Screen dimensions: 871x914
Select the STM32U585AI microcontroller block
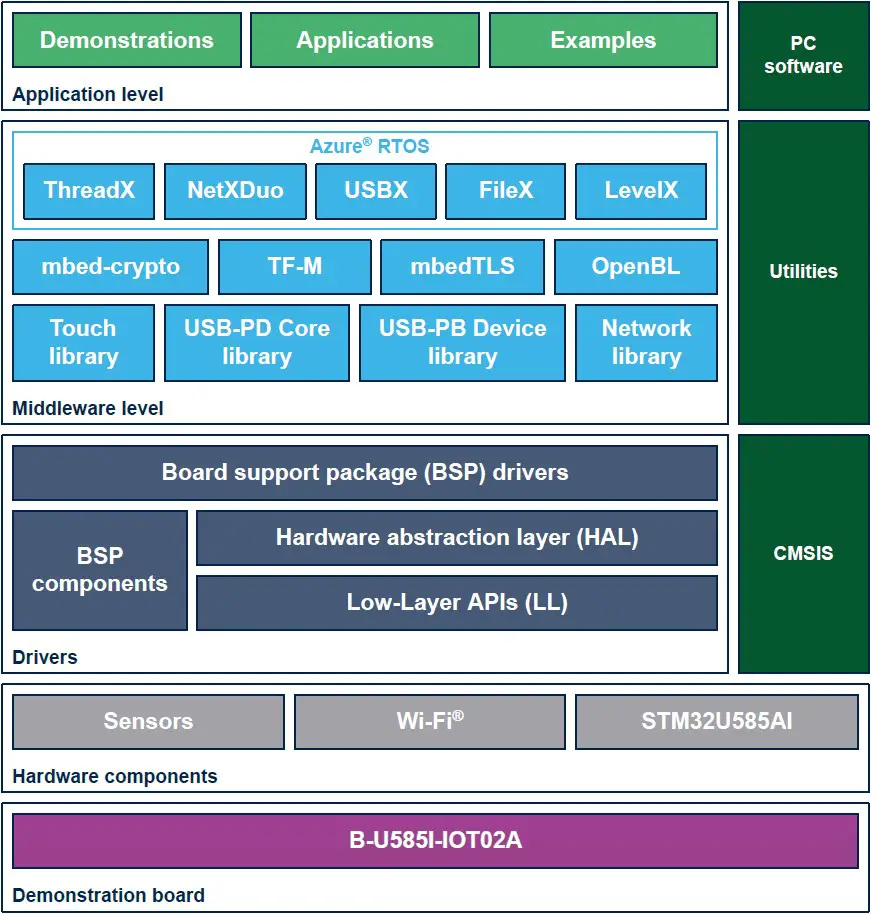pos(718,721)
